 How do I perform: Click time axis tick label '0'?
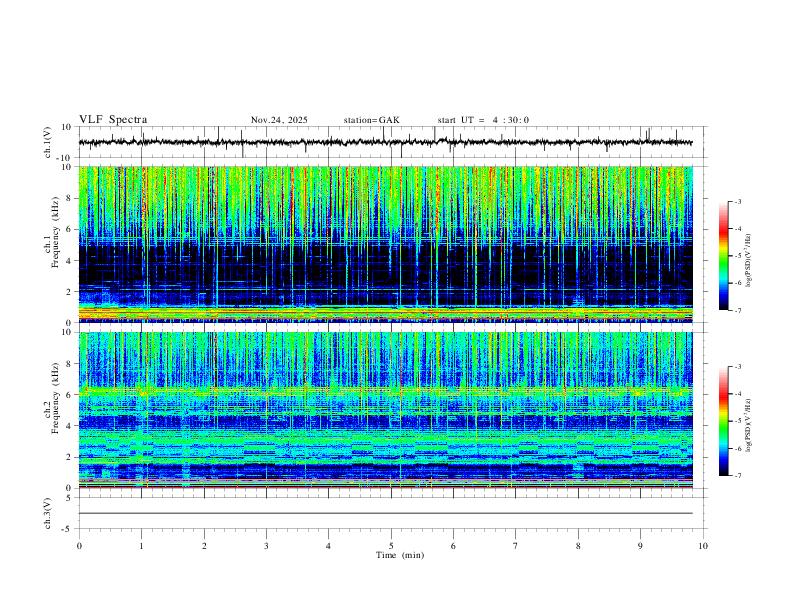(79, 546)
